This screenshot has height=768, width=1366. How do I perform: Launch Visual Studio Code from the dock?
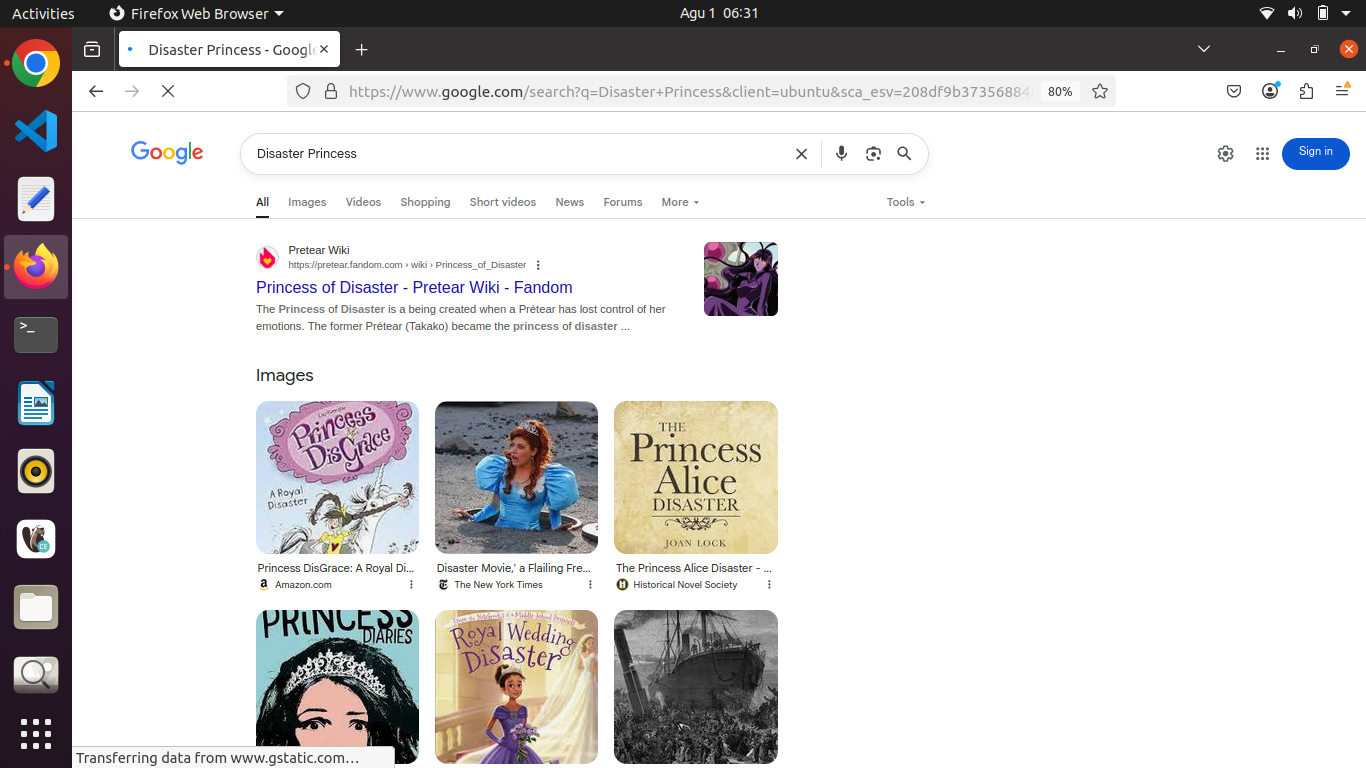click(x=35, y=131)
